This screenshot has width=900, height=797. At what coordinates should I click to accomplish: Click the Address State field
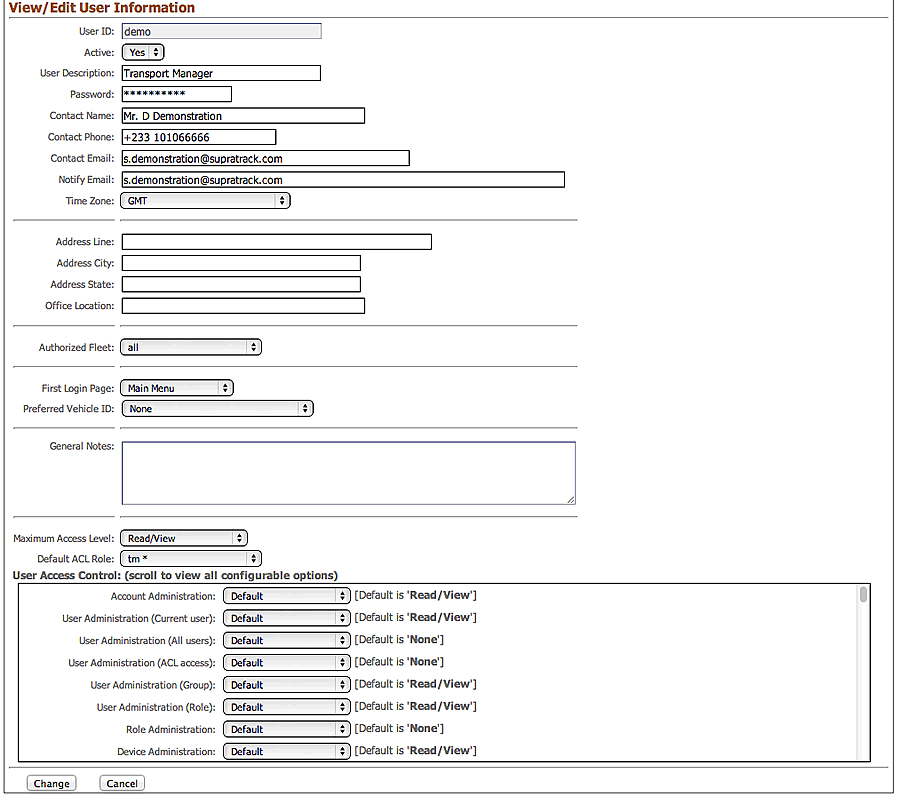pyautogui.click(x=241, y=284)
